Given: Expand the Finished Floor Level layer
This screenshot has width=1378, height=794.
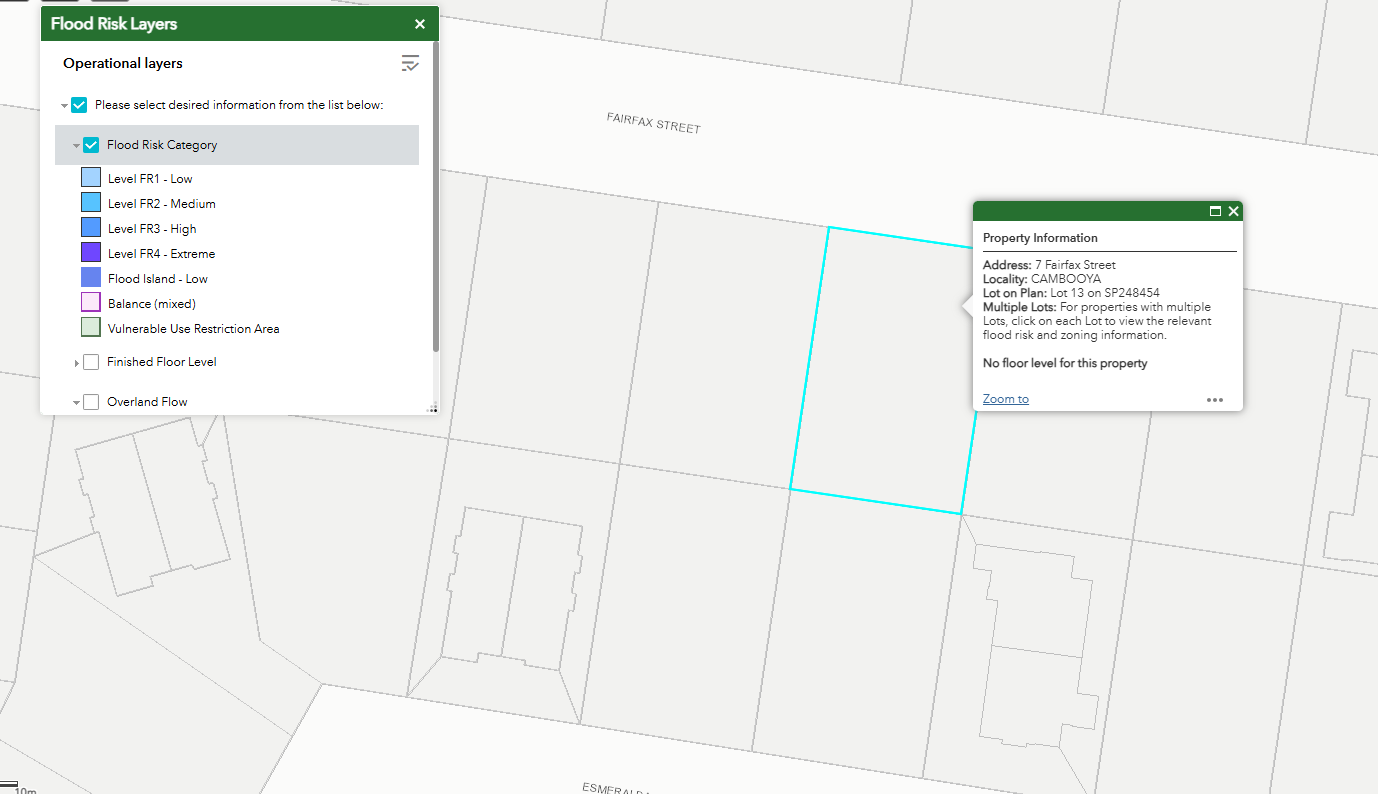Looking at the screenshot, I should (x=76, y=363).
